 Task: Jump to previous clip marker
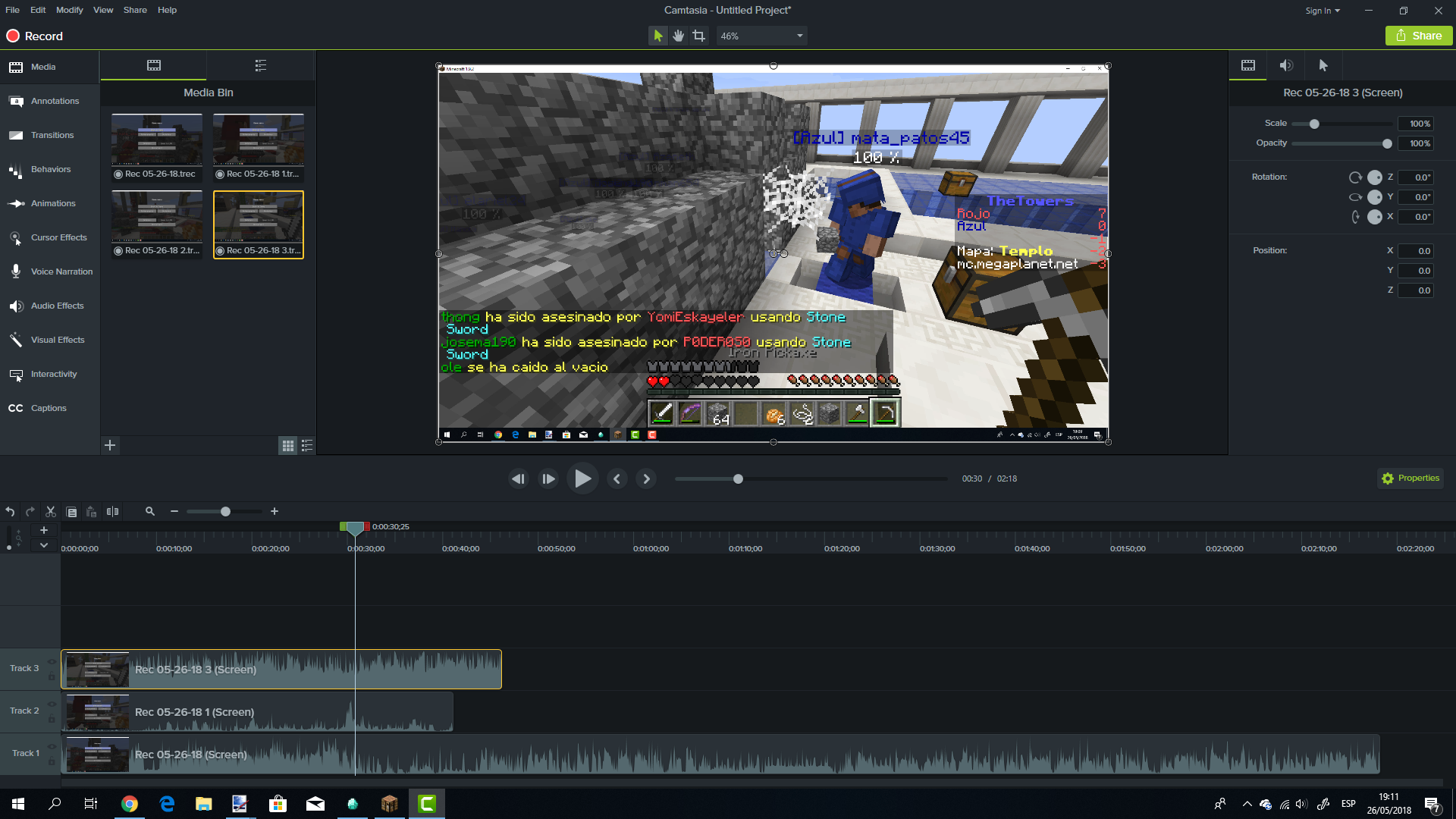pos(617,479)
